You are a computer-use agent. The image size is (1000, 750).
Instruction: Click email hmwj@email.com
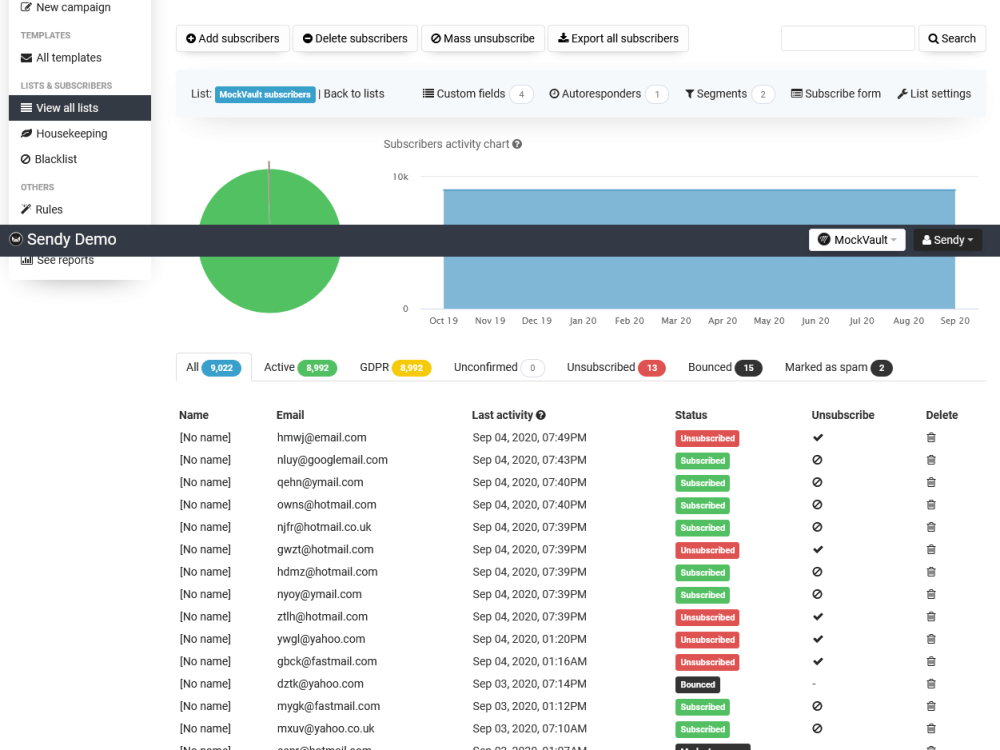321,438
